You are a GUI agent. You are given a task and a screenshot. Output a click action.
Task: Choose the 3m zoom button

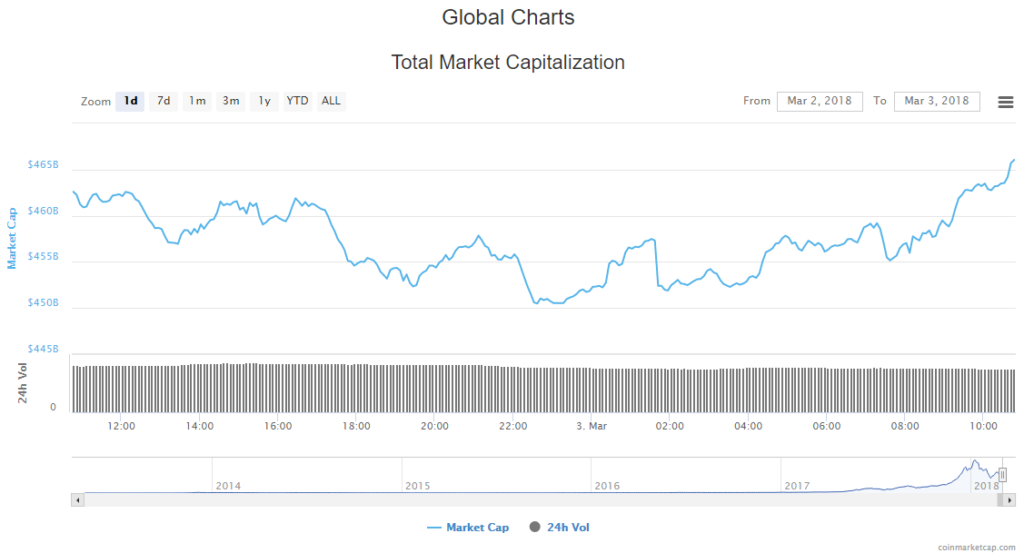tap(230, 101)
